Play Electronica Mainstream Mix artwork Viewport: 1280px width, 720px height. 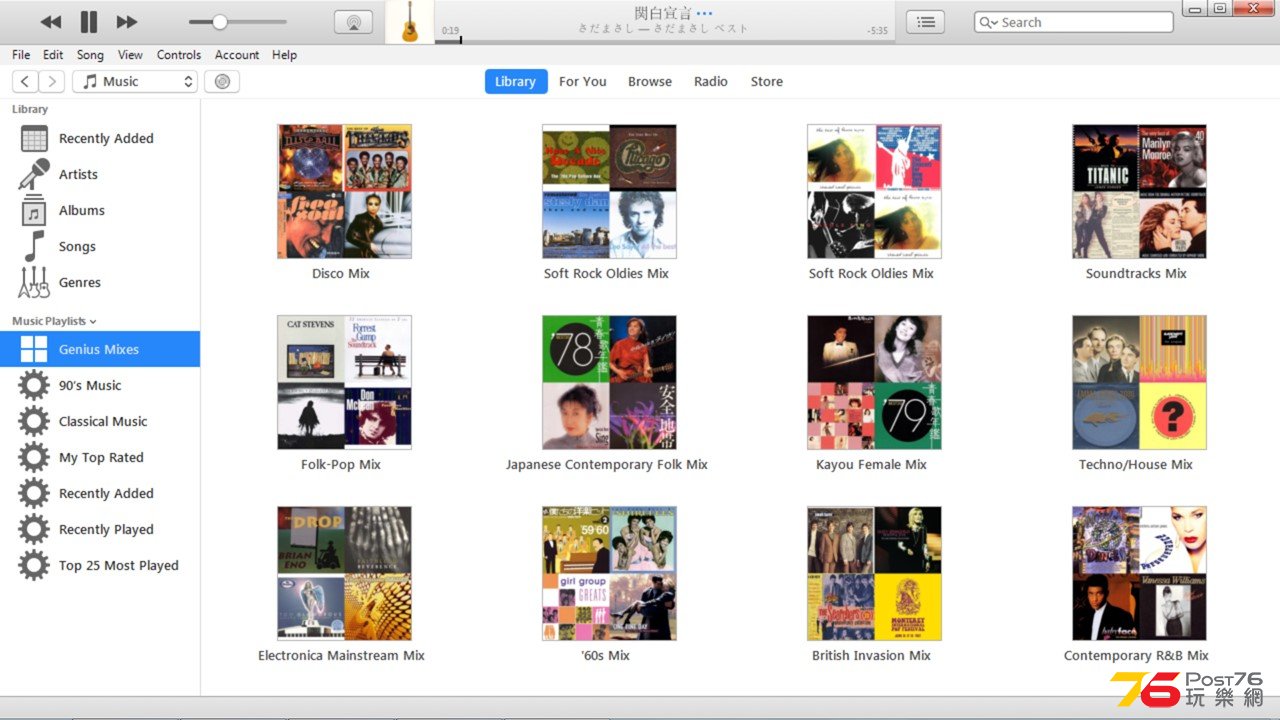344,573
